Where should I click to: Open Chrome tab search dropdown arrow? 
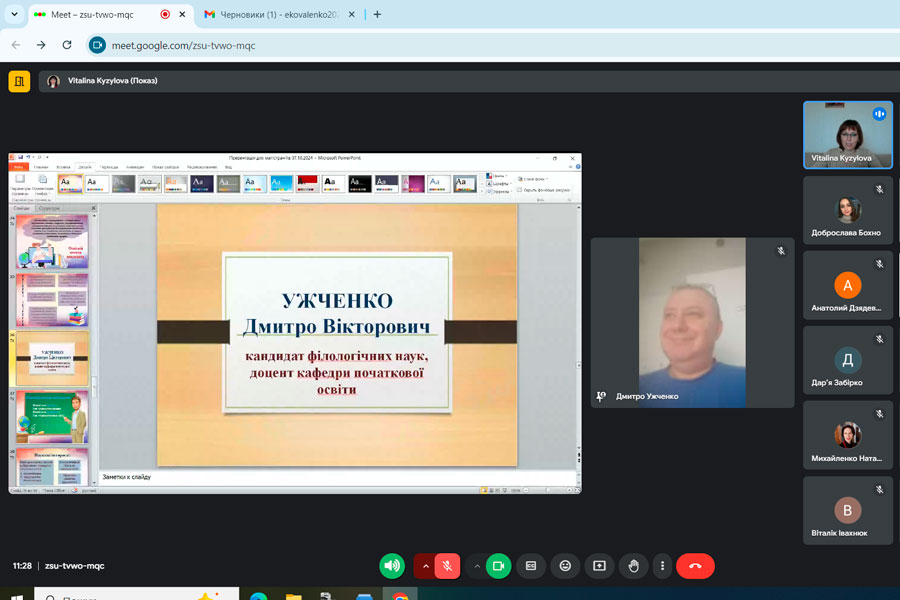pos(14,14)
